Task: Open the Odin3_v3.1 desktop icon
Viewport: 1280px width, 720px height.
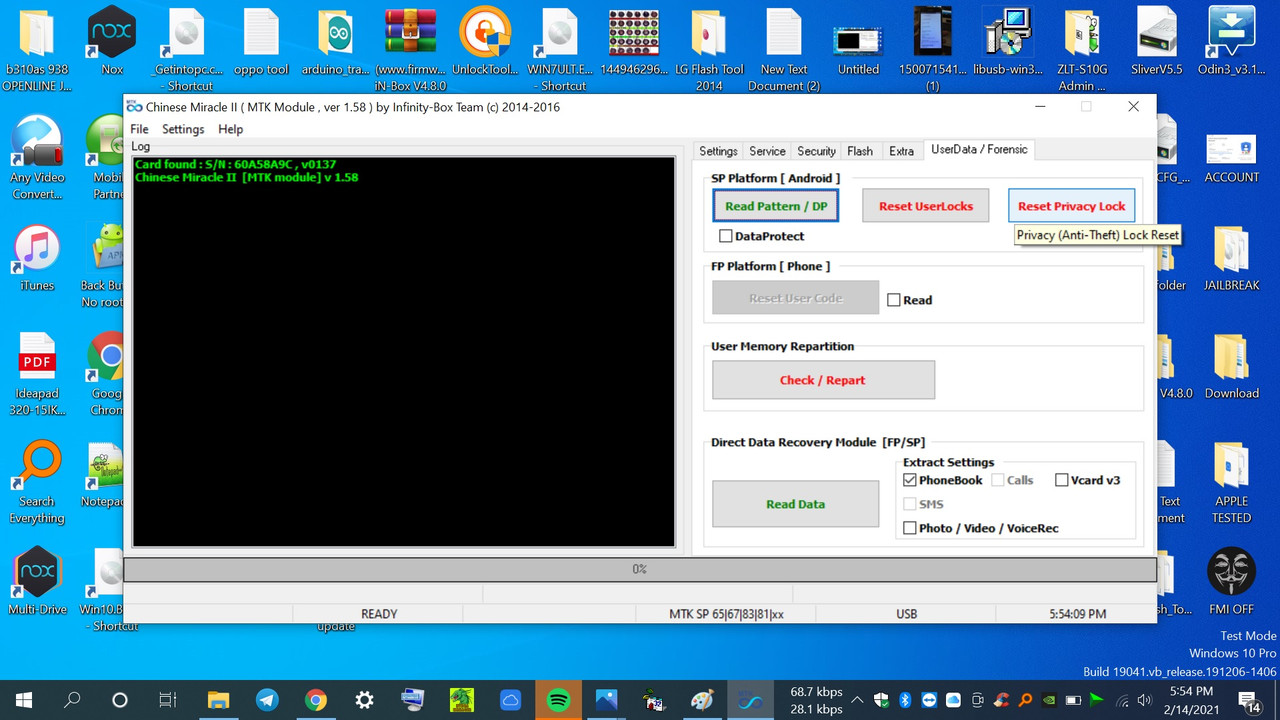Action: click(x=1232, y=40)
